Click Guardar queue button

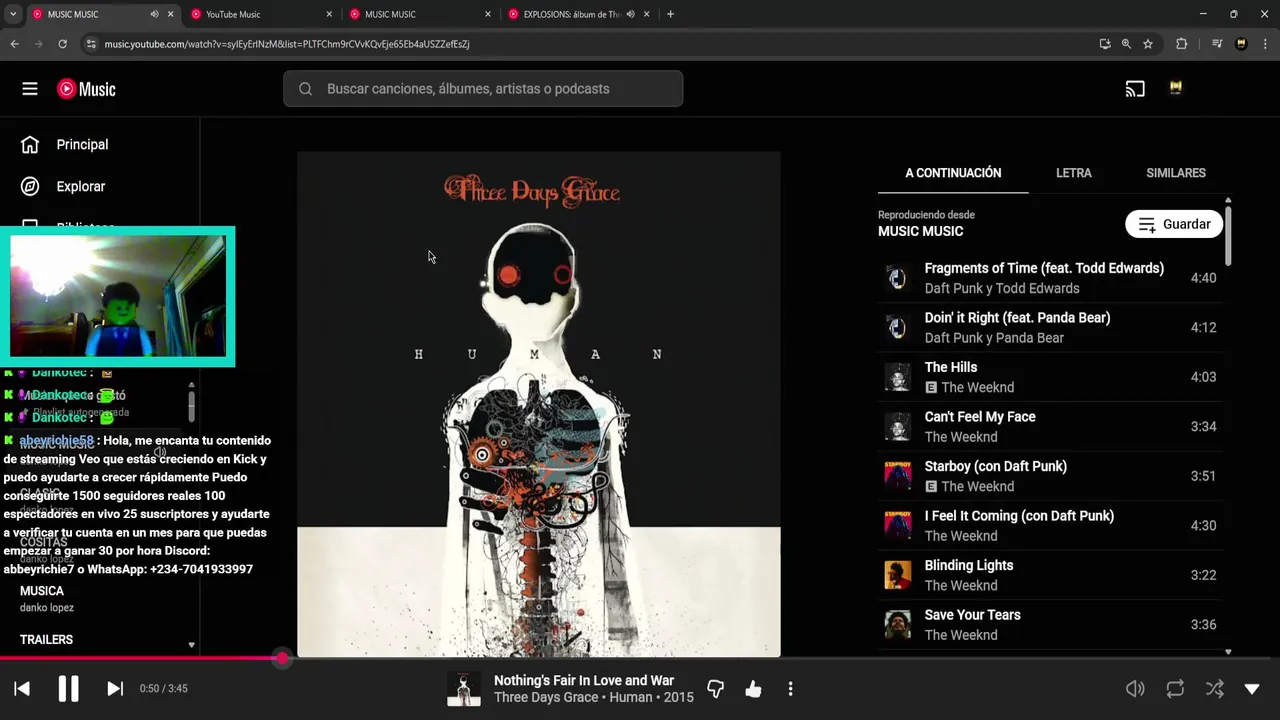[1174, 224]
